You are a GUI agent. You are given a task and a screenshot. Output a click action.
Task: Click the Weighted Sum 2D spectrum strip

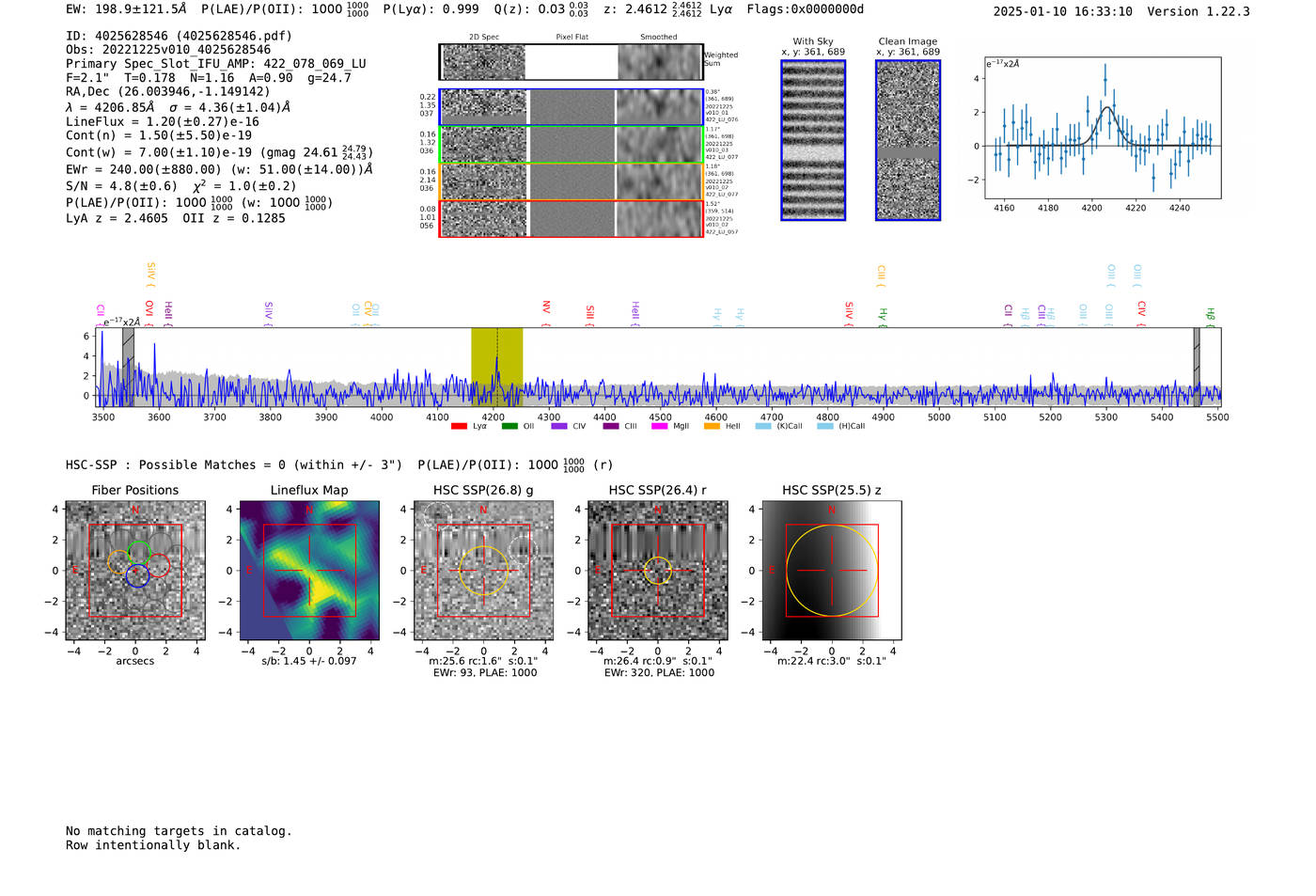pyautogui.click(x=571, y=62)
